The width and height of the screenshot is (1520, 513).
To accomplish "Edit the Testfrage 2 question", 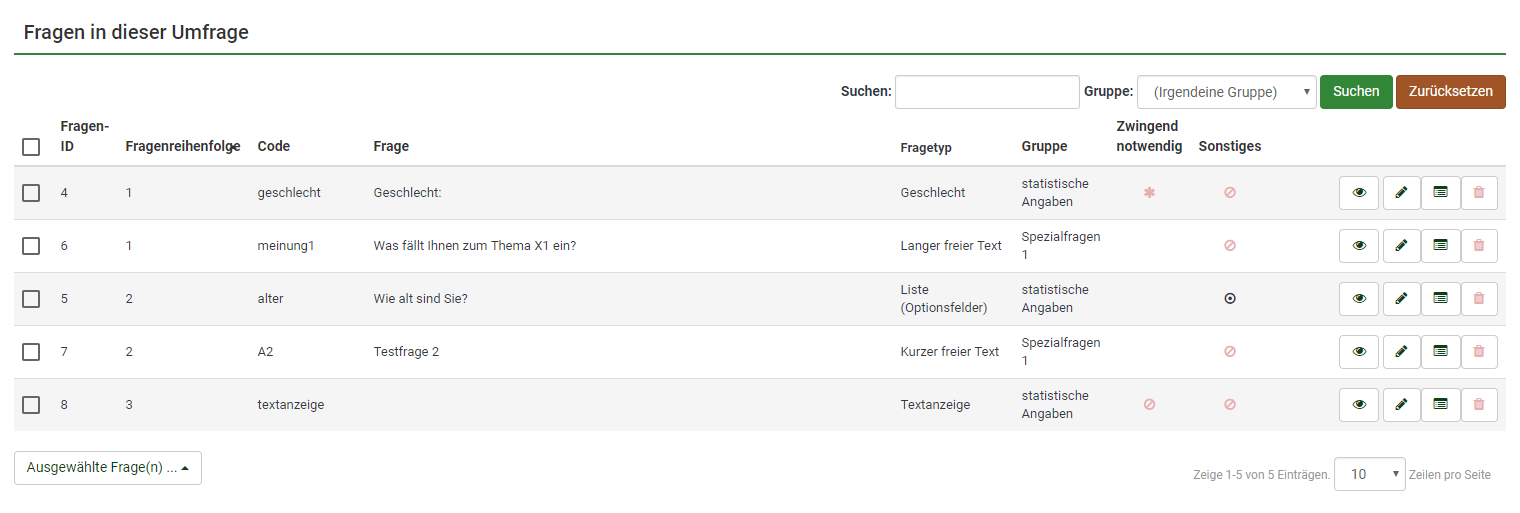I will coord(1401,352).
